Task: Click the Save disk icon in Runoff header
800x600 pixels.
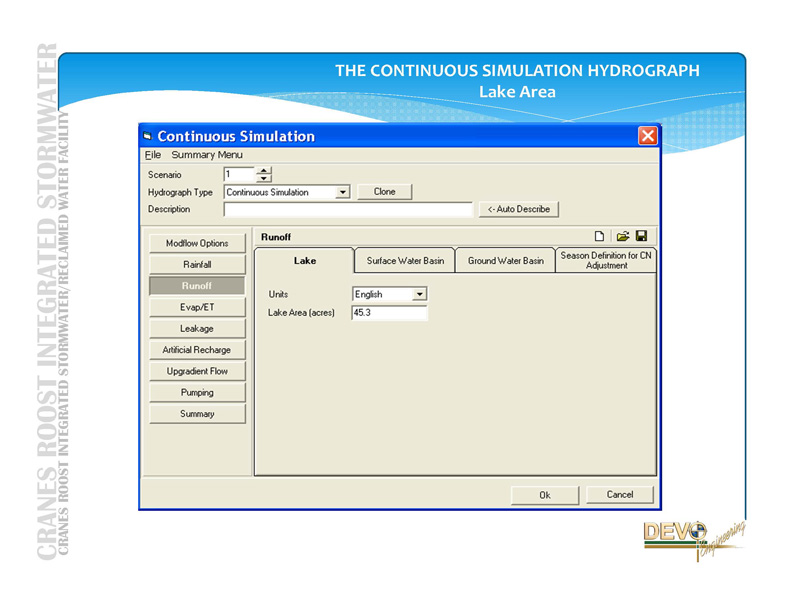Action: [641, 236]
